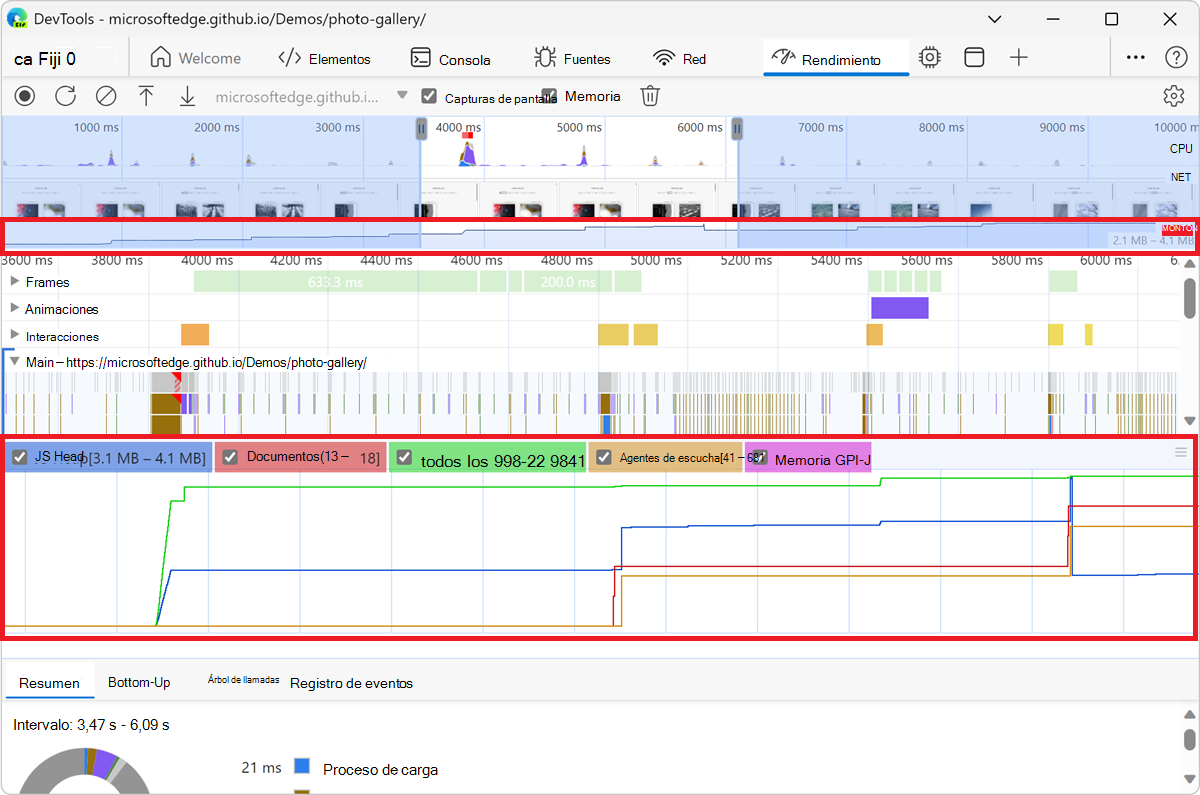
Task: Expand the Frames track
Action: pos(14,282)
